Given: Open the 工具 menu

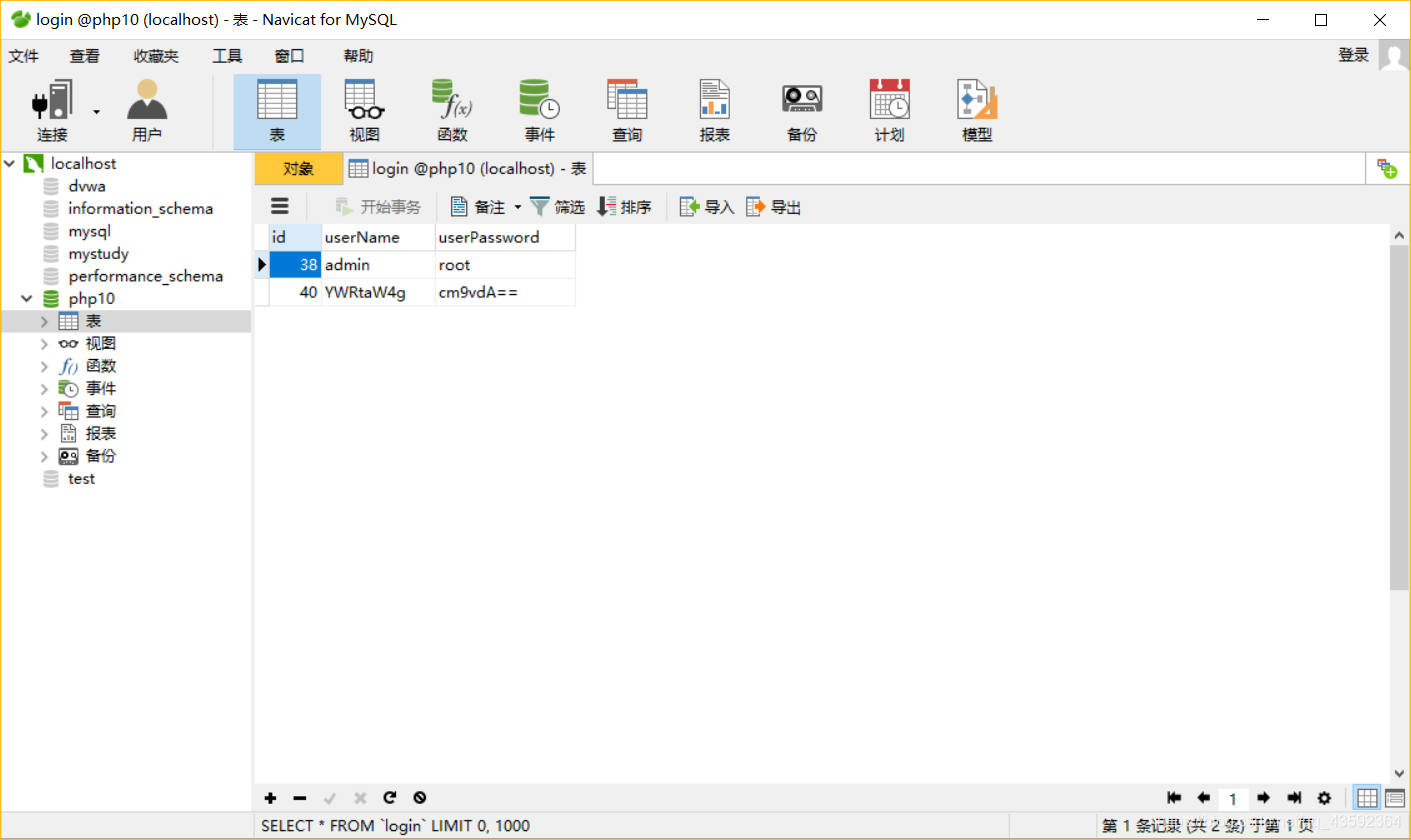Looking at the screenshot, I should [x=226, y=56].
